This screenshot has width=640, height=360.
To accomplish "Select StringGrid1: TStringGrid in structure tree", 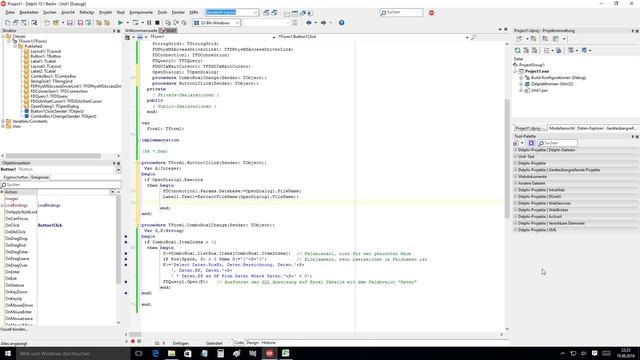I will 51,81.
